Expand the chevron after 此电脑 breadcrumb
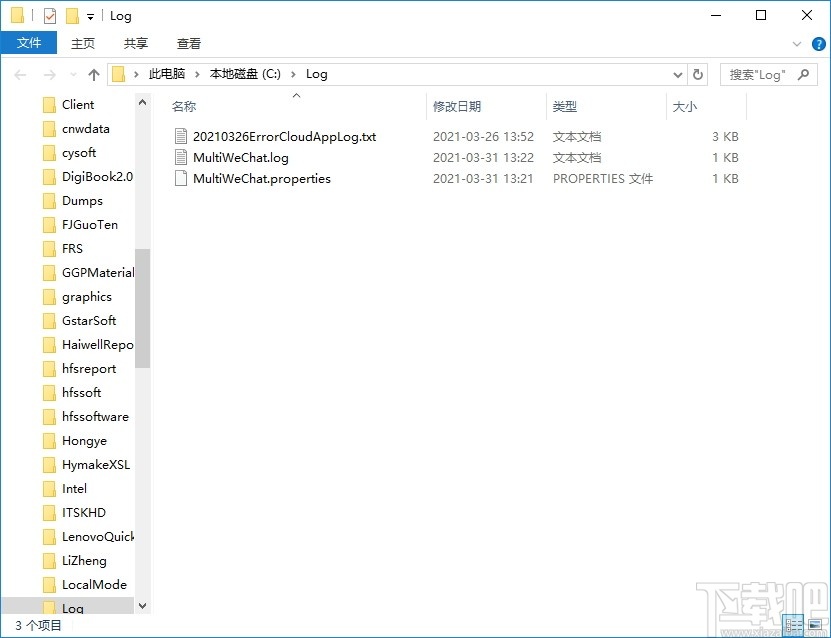 pos(197,74)
